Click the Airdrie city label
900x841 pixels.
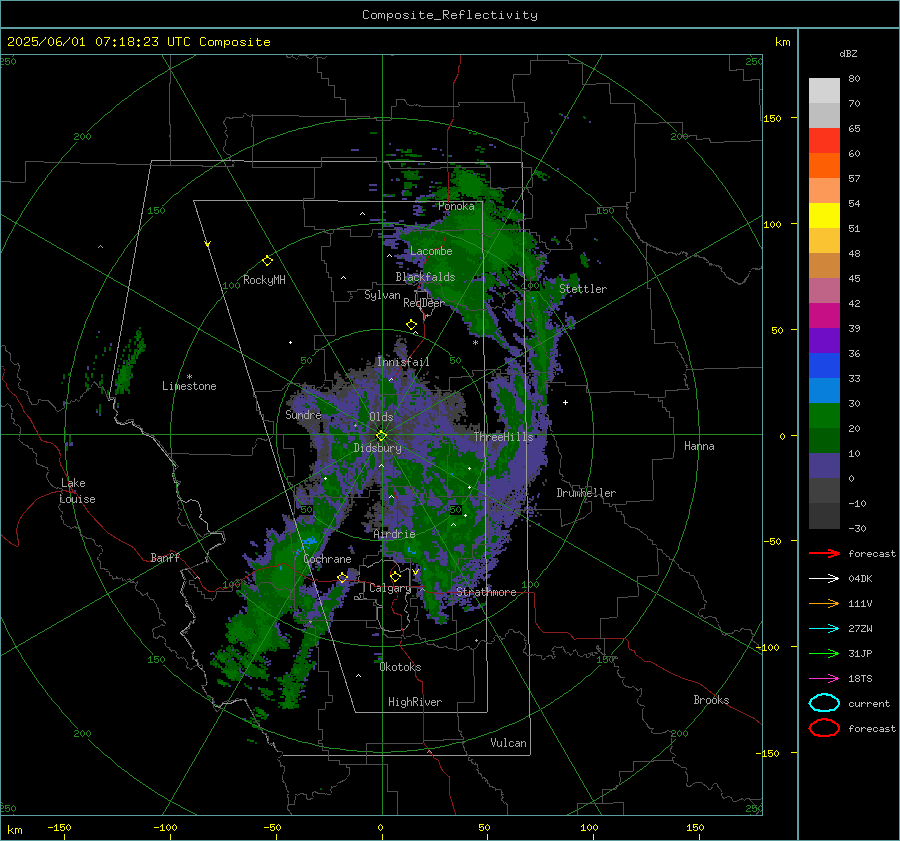point(394,534)
